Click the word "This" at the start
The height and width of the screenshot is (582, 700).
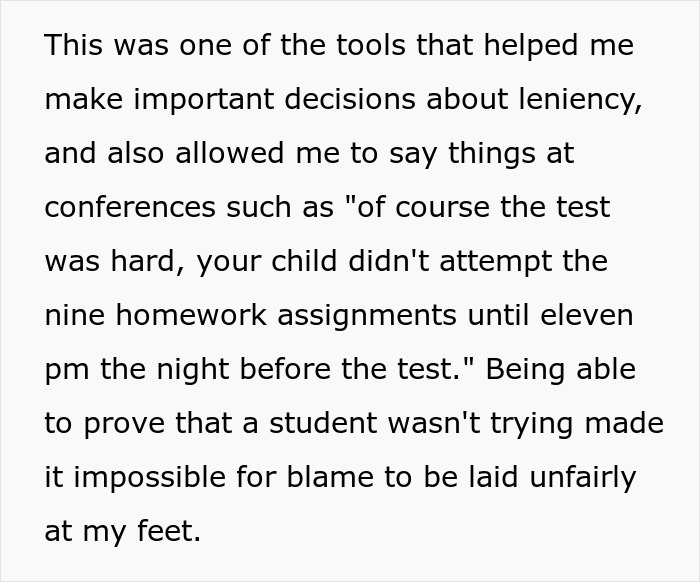tap(73, 45)
